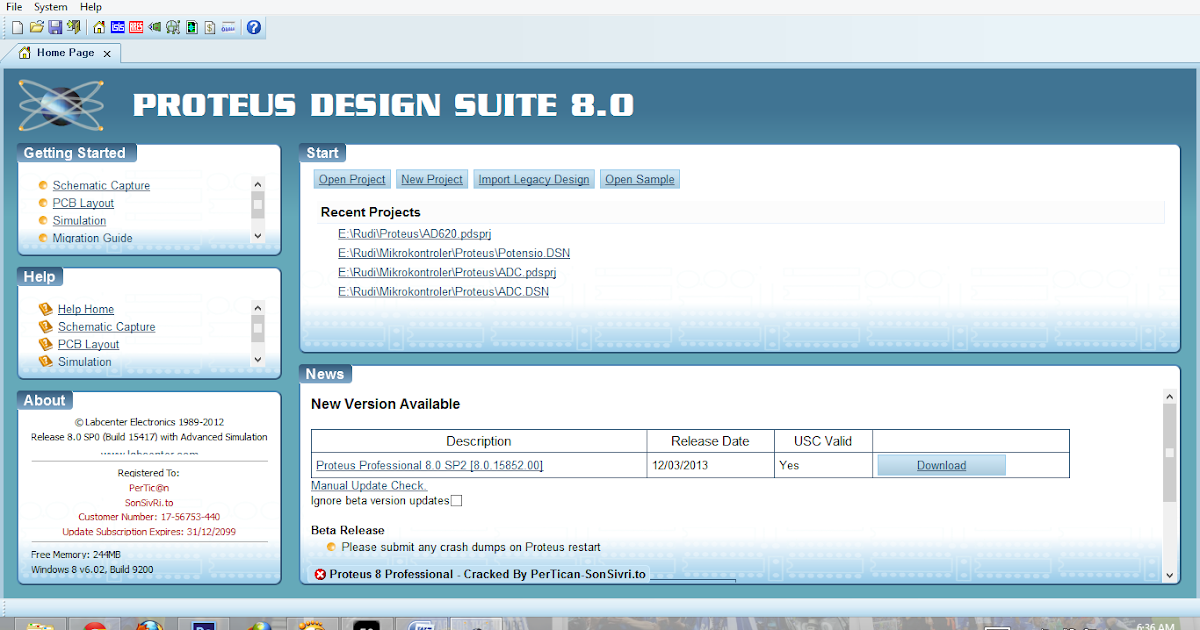This screenshot has height=630, width=1200.
Task: Click 'Update Subscription Expires: 31/12/2099' text
Action: pyautogui.click(x=149, y=532)
